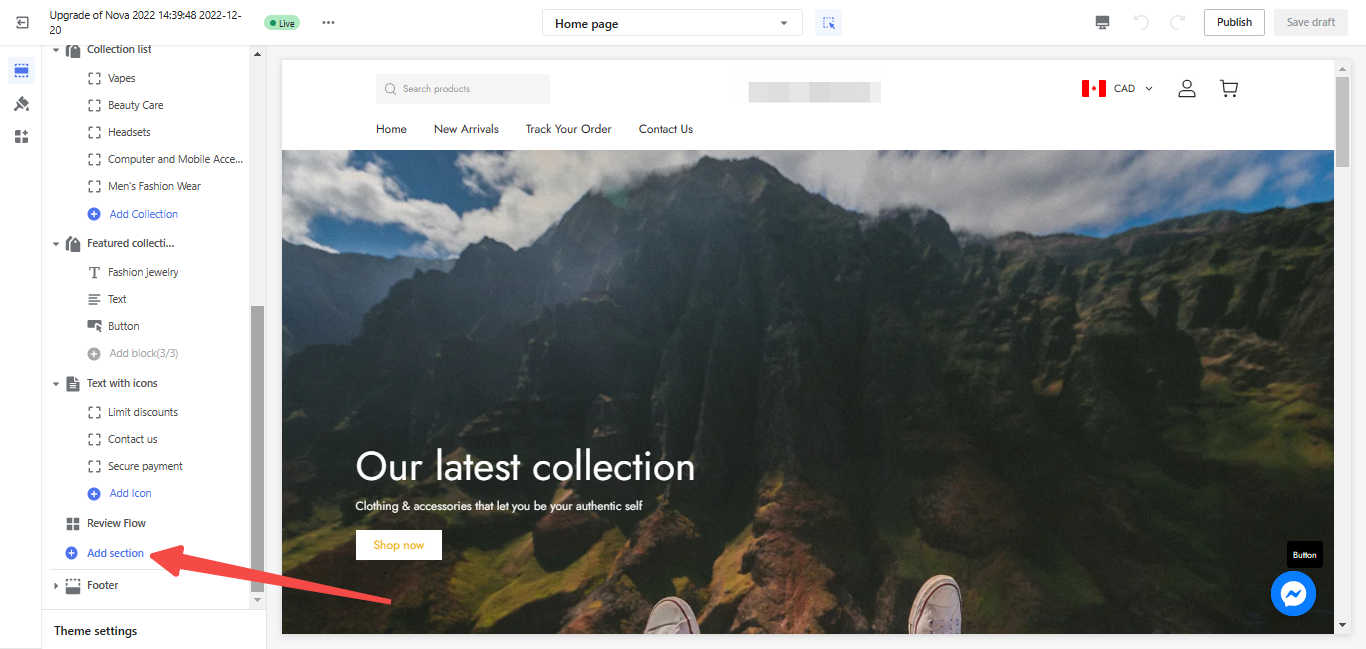Viewport: 1366px width, 649px height.
Task: Toggle the element inspector selection icon
Action: [828, 23]
